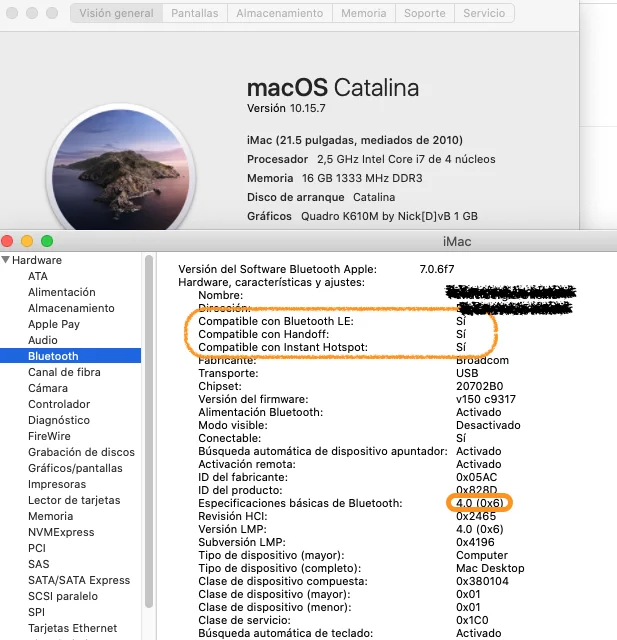Select Impresoras in the sidebar

pyautogui.click(x=57, y=484)
